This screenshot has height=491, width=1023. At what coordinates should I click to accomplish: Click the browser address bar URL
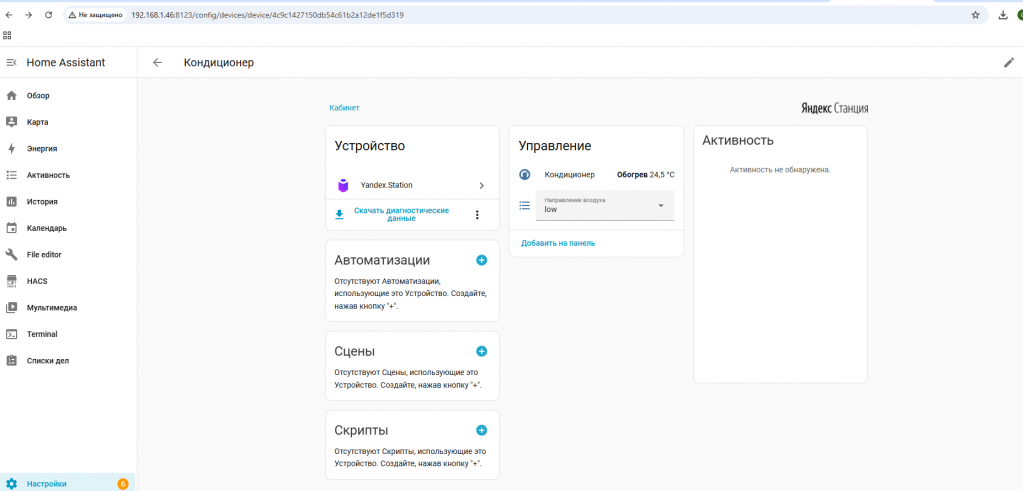coord(267,15)
